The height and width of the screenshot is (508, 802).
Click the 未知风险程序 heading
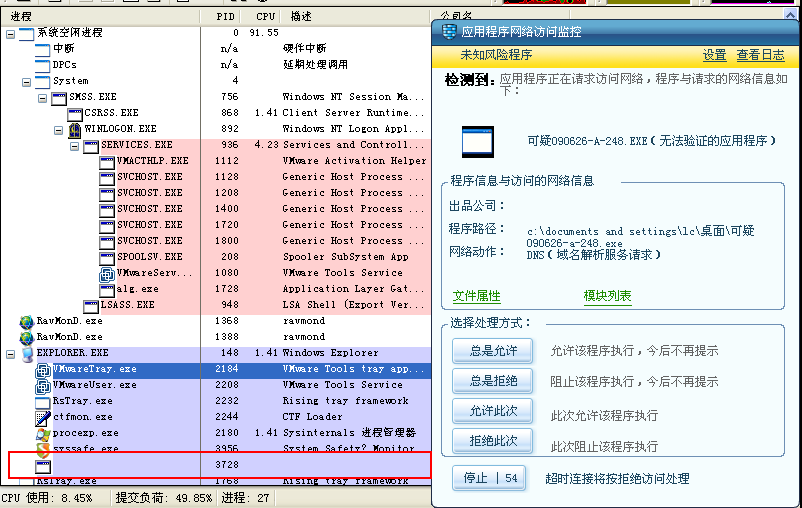(496, 55)
